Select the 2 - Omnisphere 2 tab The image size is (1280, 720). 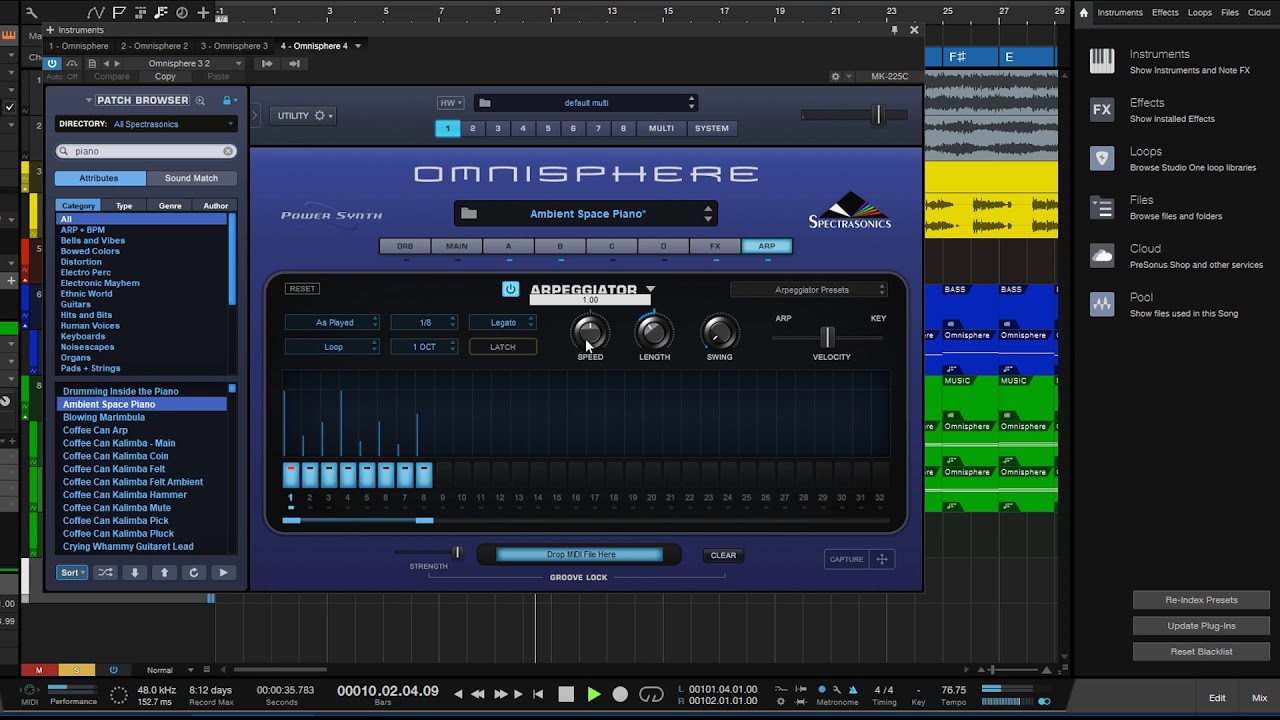point(154,46)
